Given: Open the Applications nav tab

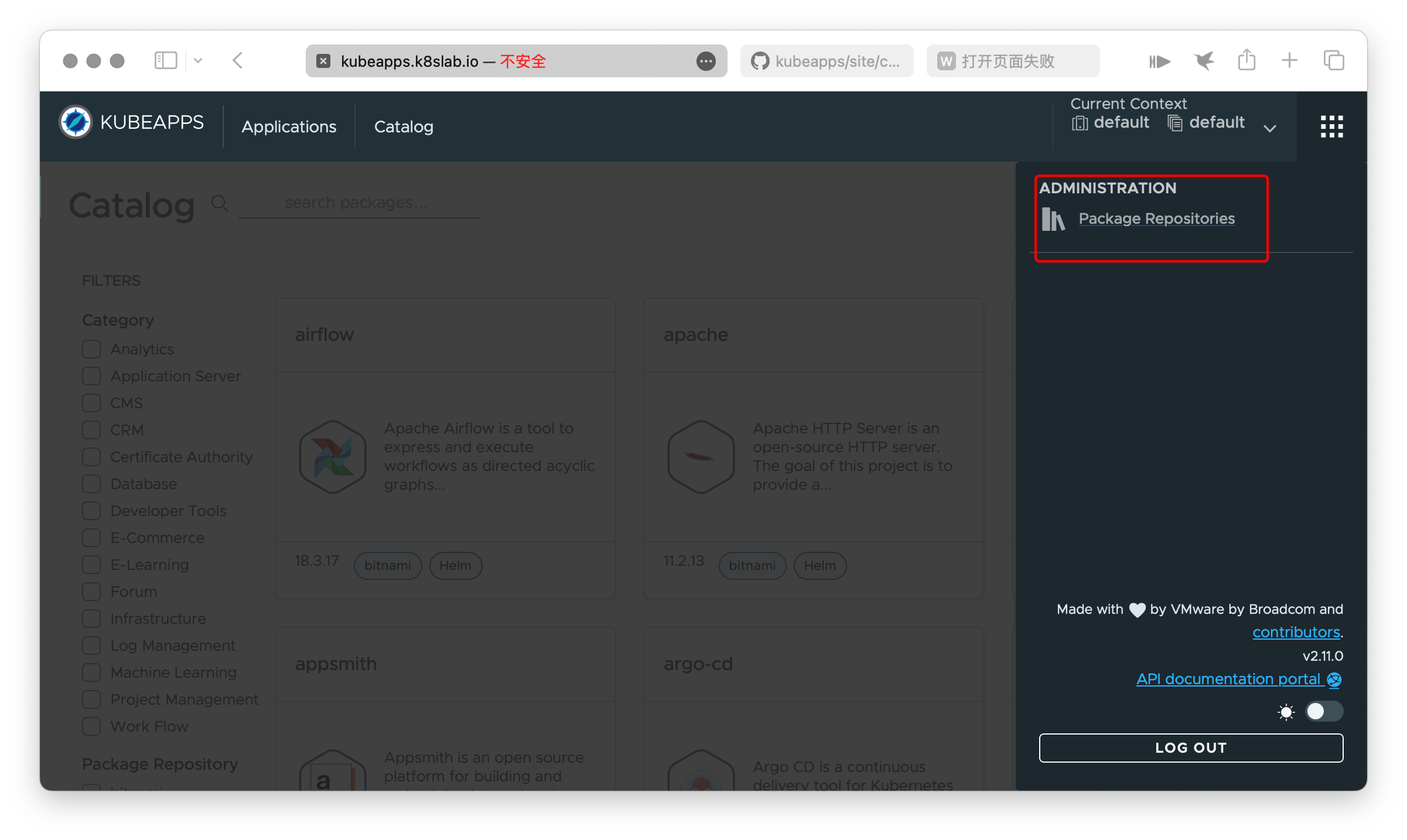Looking at the screenshot, I should (x=289, y=127).
